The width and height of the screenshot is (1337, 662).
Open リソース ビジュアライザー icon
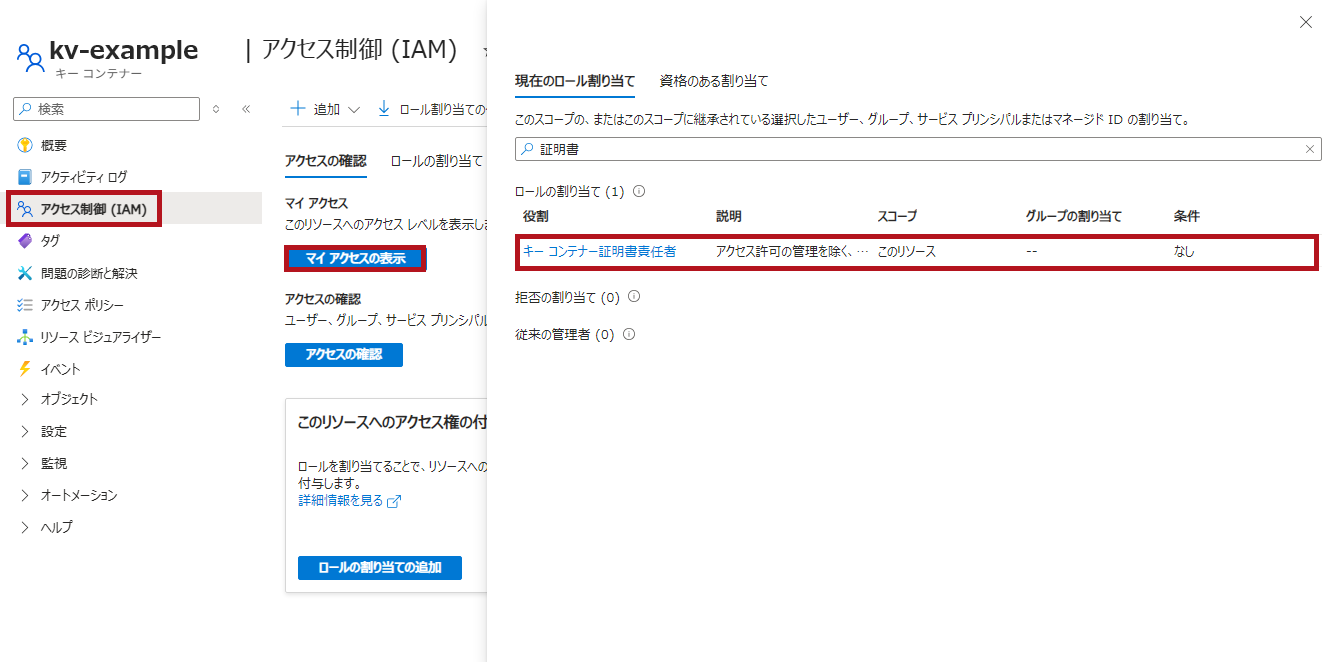coord(25,337)
